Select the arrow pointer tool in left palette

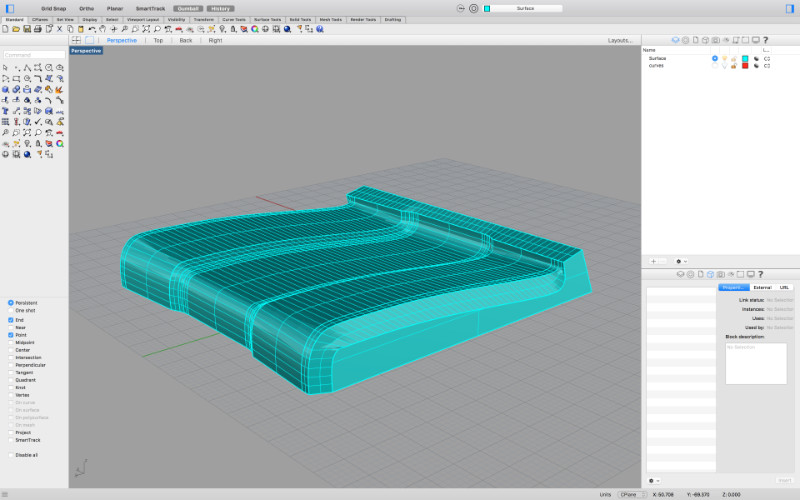5,68
